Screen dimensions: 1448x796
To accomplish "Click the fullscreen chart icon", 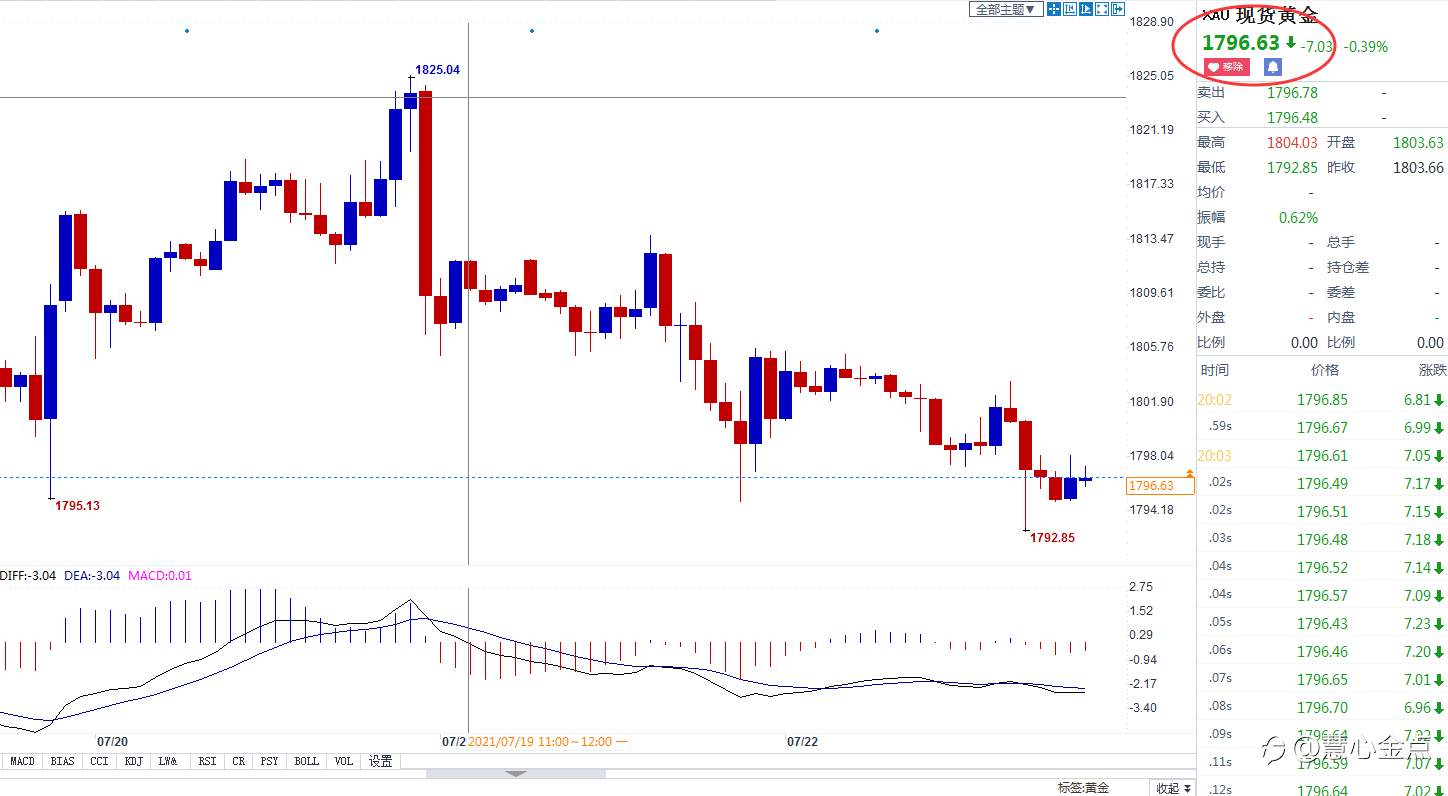I will click(x=1102, y=9).
